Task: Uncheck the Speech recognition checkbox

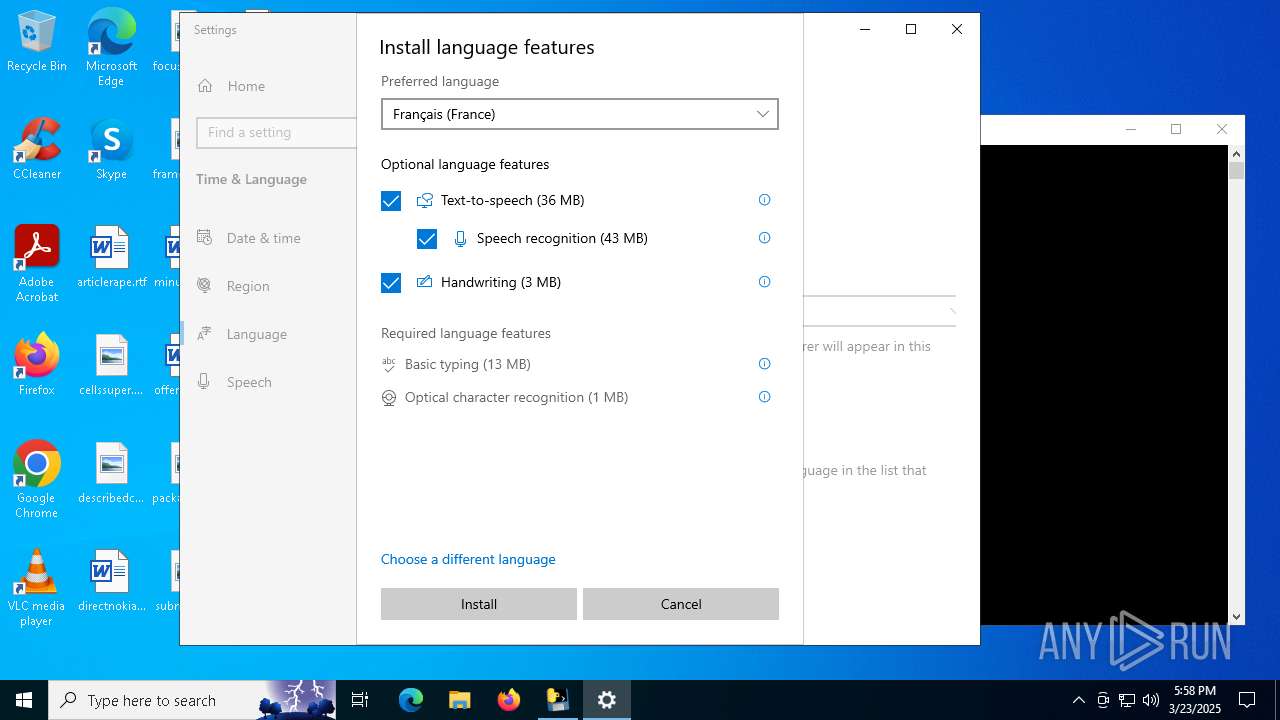Action: (427, 239)
